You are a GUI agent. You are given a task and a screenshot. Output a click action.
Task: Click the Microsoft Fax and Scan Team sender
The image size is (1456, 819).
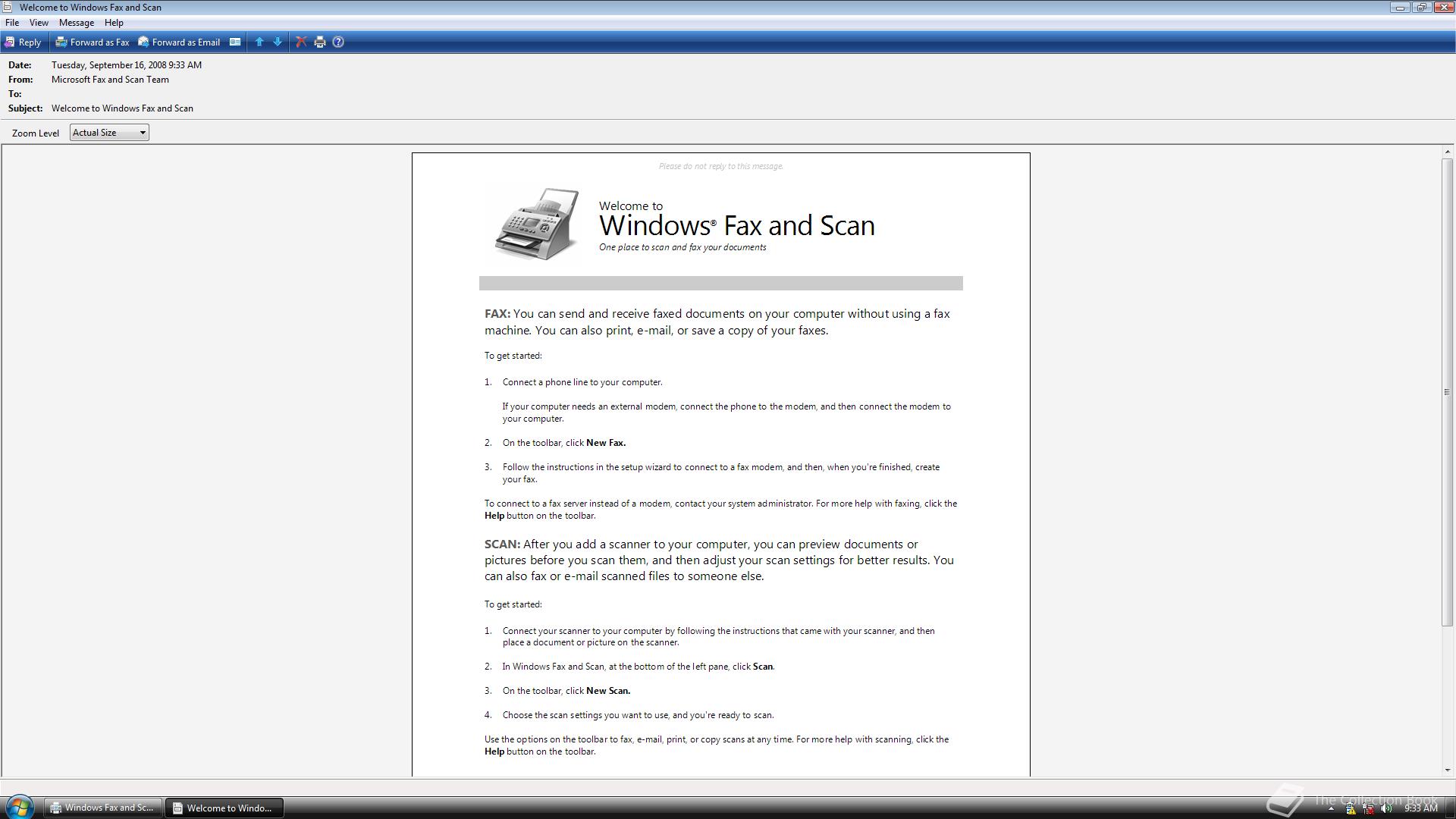tap(110, 80)
